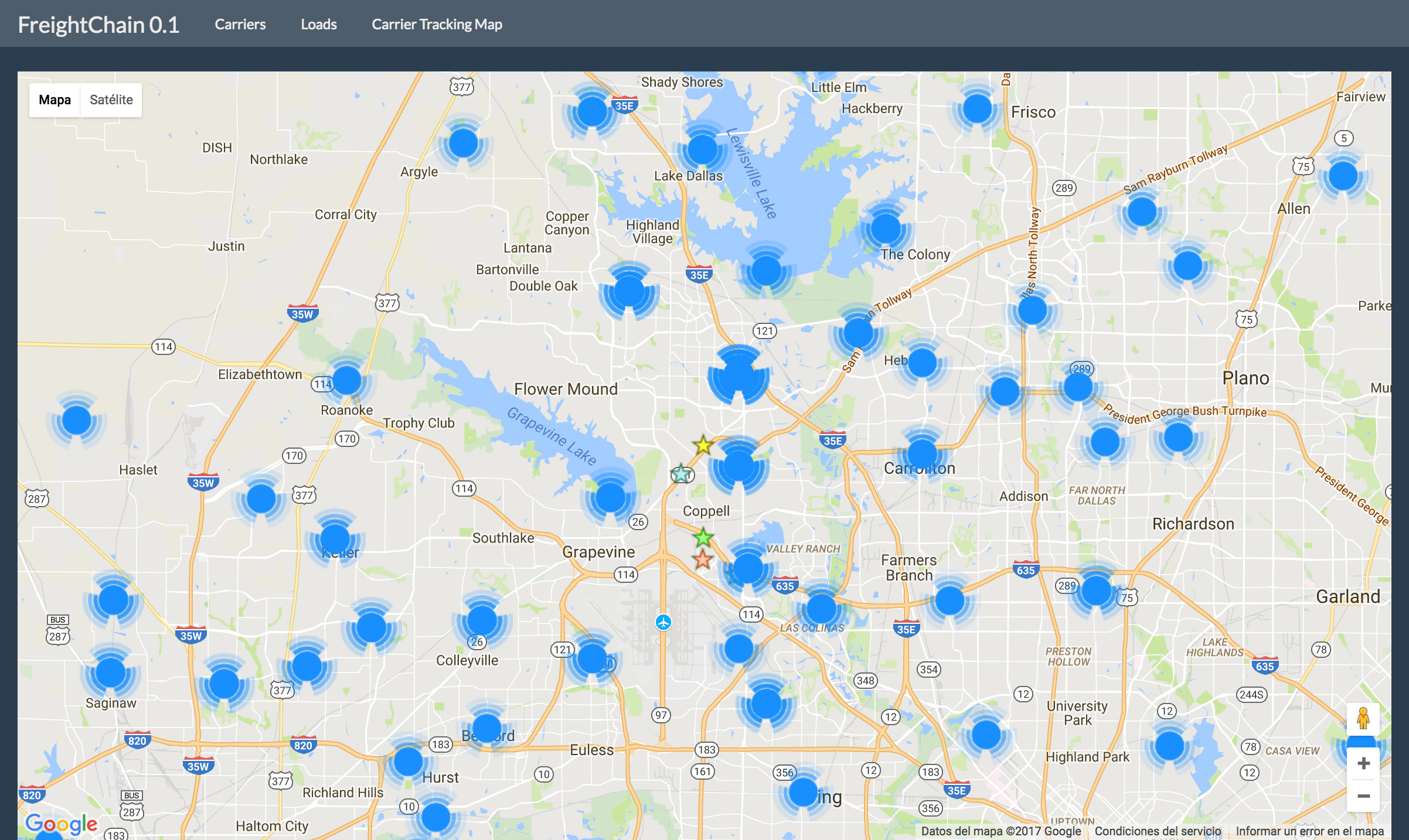
Task: Open the Carriers page
Action: [x=240, y=24]
